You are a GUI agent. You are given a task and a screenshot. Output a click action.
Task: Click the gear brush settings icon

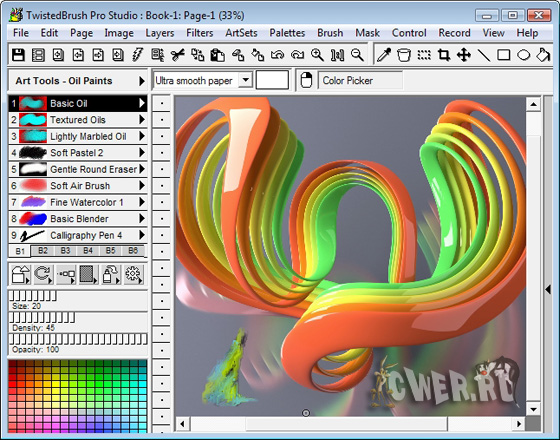pos(134,274)
